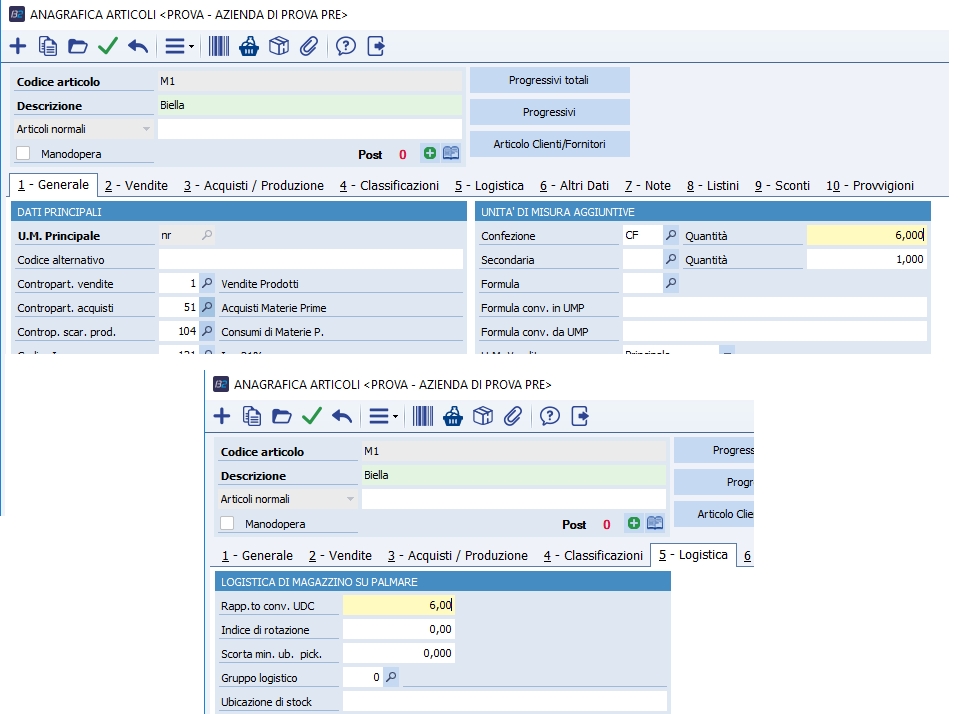The width and height of the screenshot is (969, 714).
Task: Open the hamburger menu dropdown in Generale window toolbar
Action: click(x=179, y=46)
